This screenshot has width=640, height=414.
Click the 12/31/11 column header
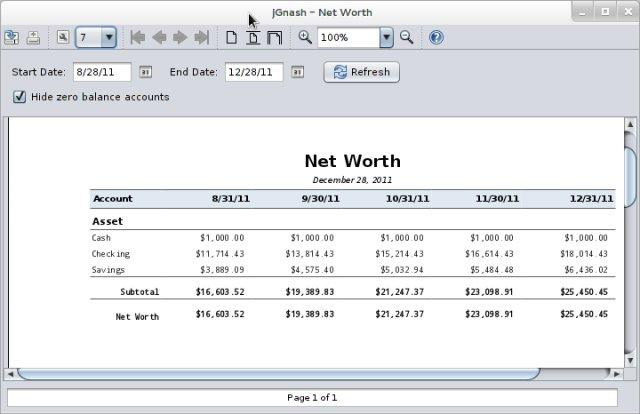pos(591,199)
